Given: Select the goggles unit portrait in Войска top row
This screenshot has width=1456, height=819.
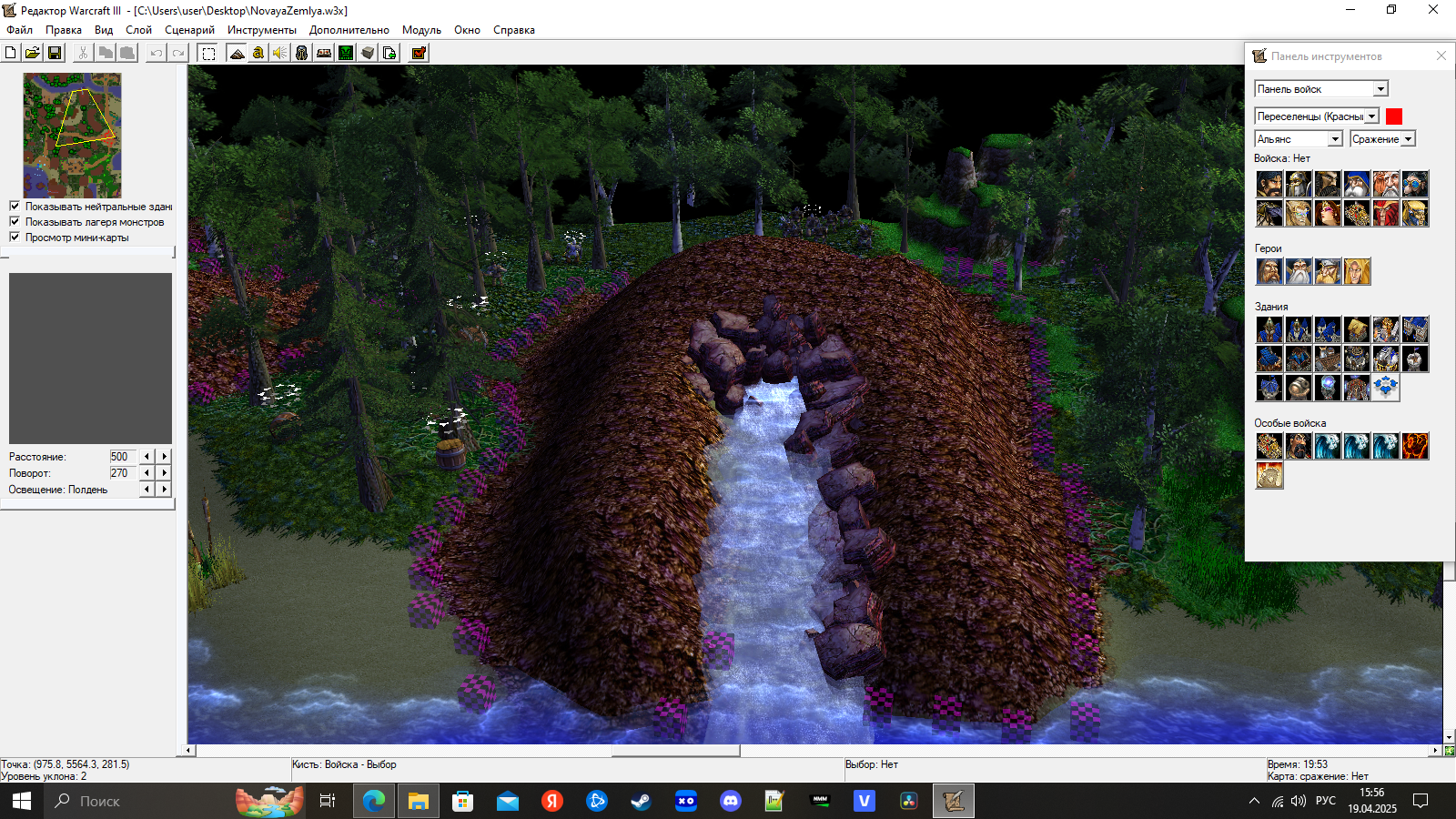Looking at the screenshot, I should tap(1415, 184).
